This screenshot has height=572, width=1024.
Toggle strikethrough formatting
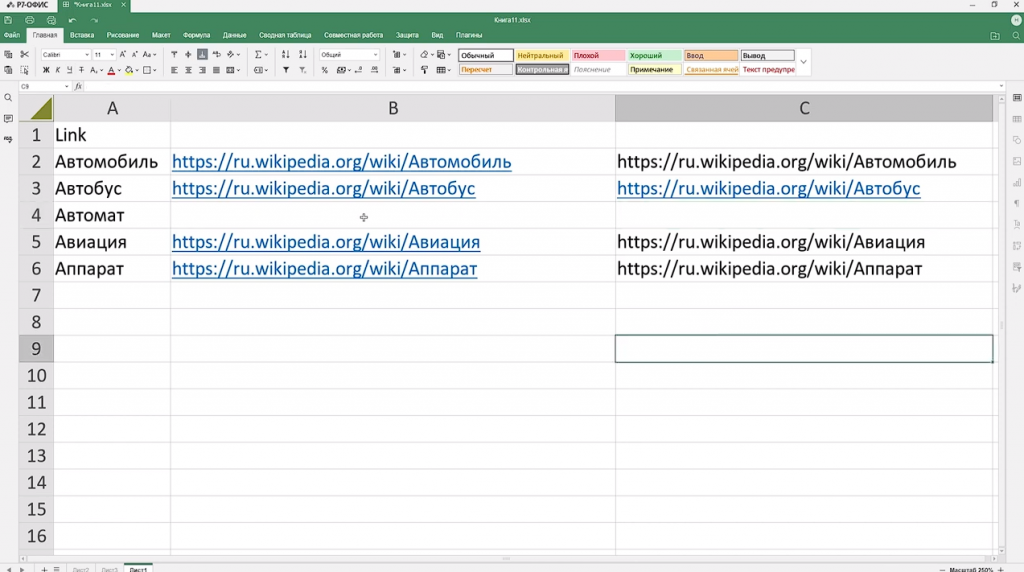[81, 70]
